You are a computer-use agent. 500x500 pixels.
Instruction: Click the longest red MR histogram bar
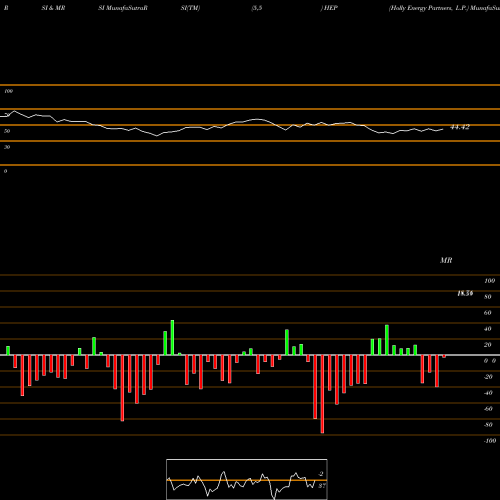pos(322,394)
